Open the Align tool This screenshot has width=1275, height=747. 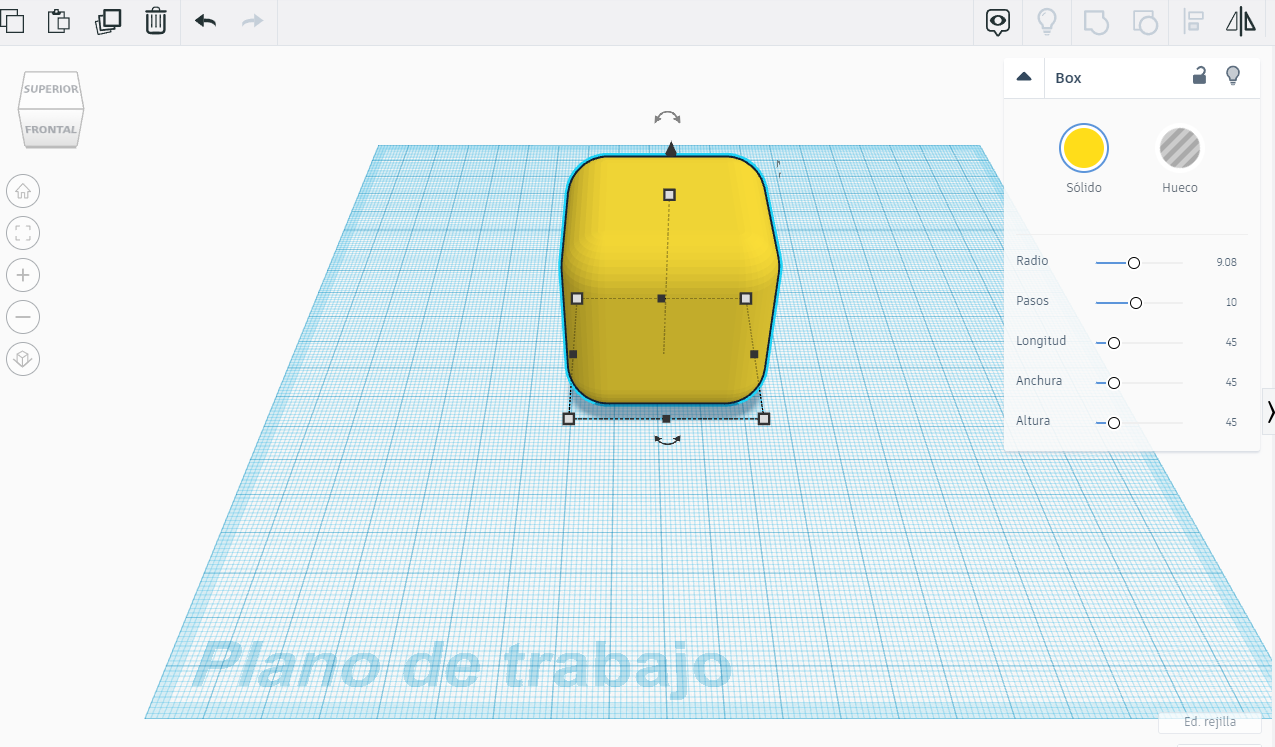coord(1195,20)
